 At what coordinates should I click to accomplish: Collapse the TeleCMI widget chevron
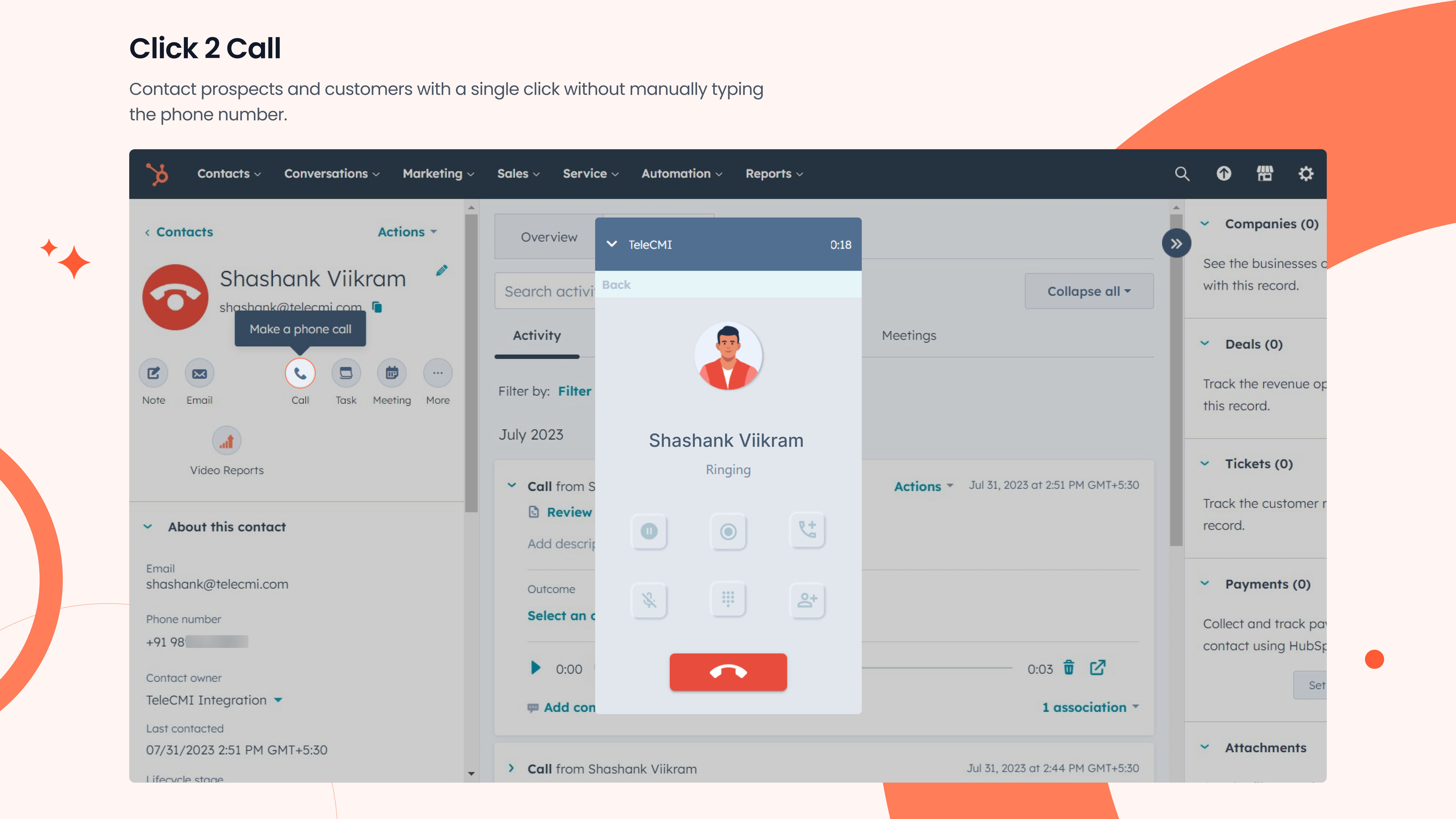(612, 244)
